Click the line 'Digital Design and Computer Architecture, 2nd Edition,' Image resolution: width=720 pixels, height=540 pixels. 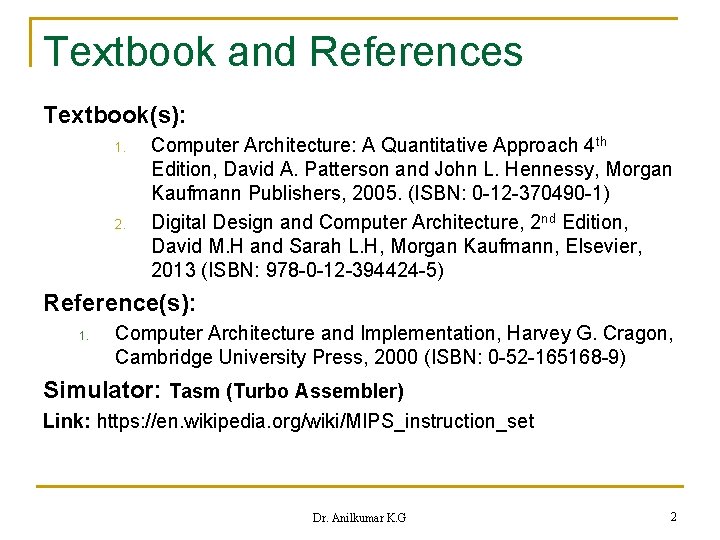coord(390,222)
